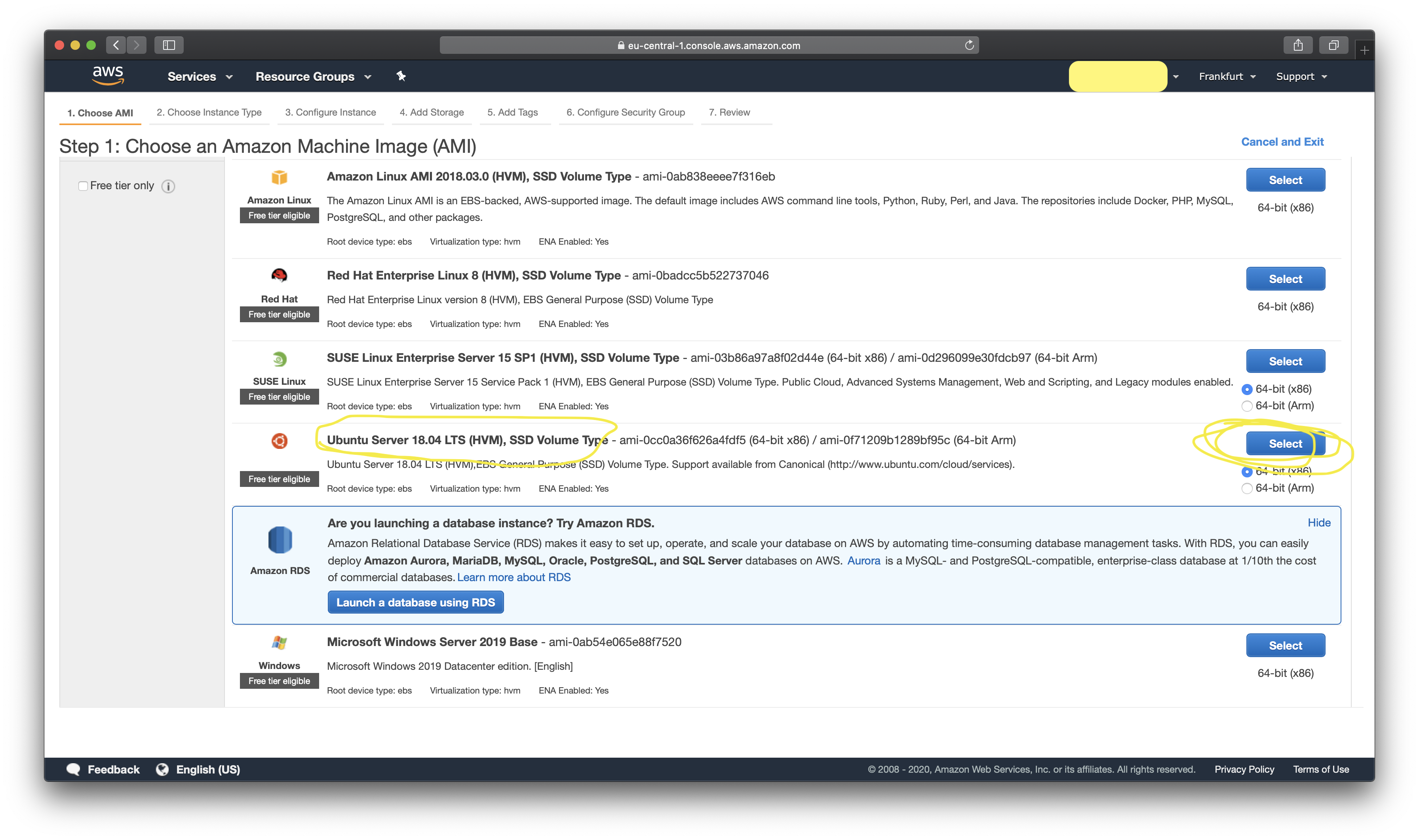Screen dimensions: 1419x840
Task: Click the Amazon RDS database icon
Action: pos(280,540)
